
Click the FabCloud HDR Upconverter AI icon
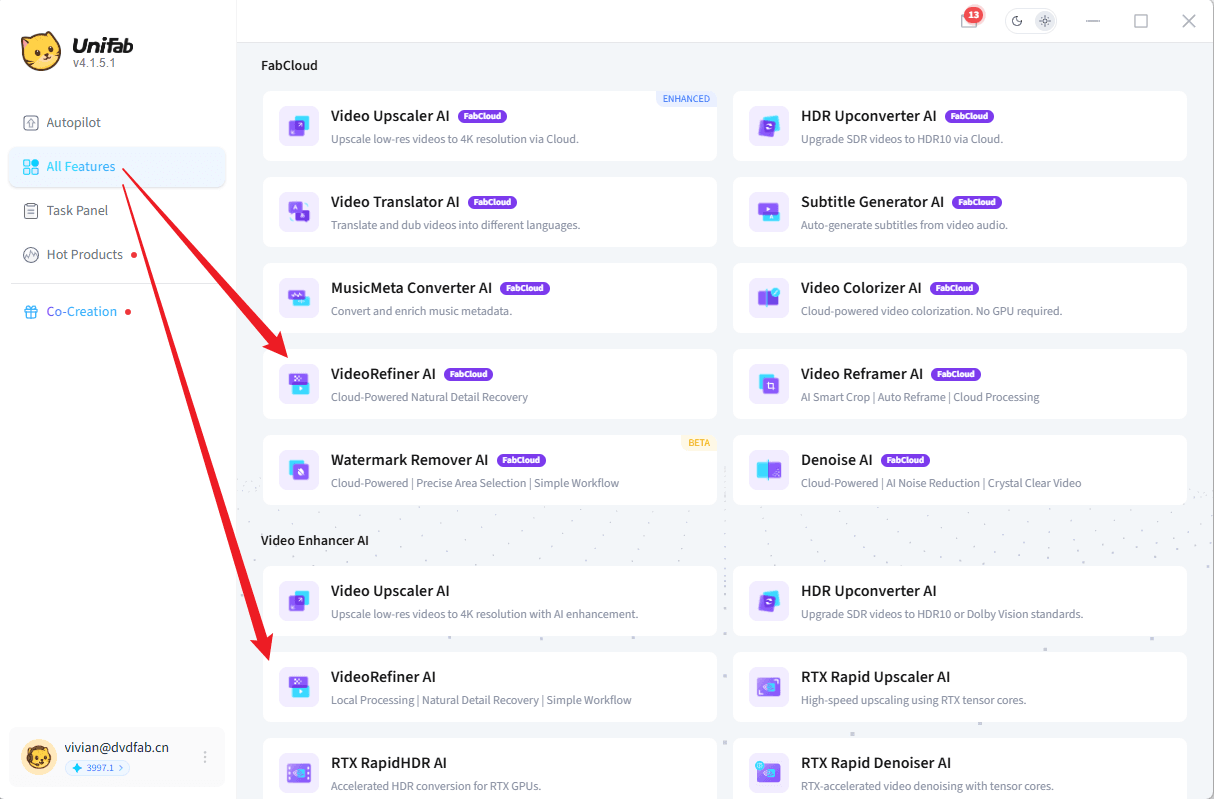769,126
